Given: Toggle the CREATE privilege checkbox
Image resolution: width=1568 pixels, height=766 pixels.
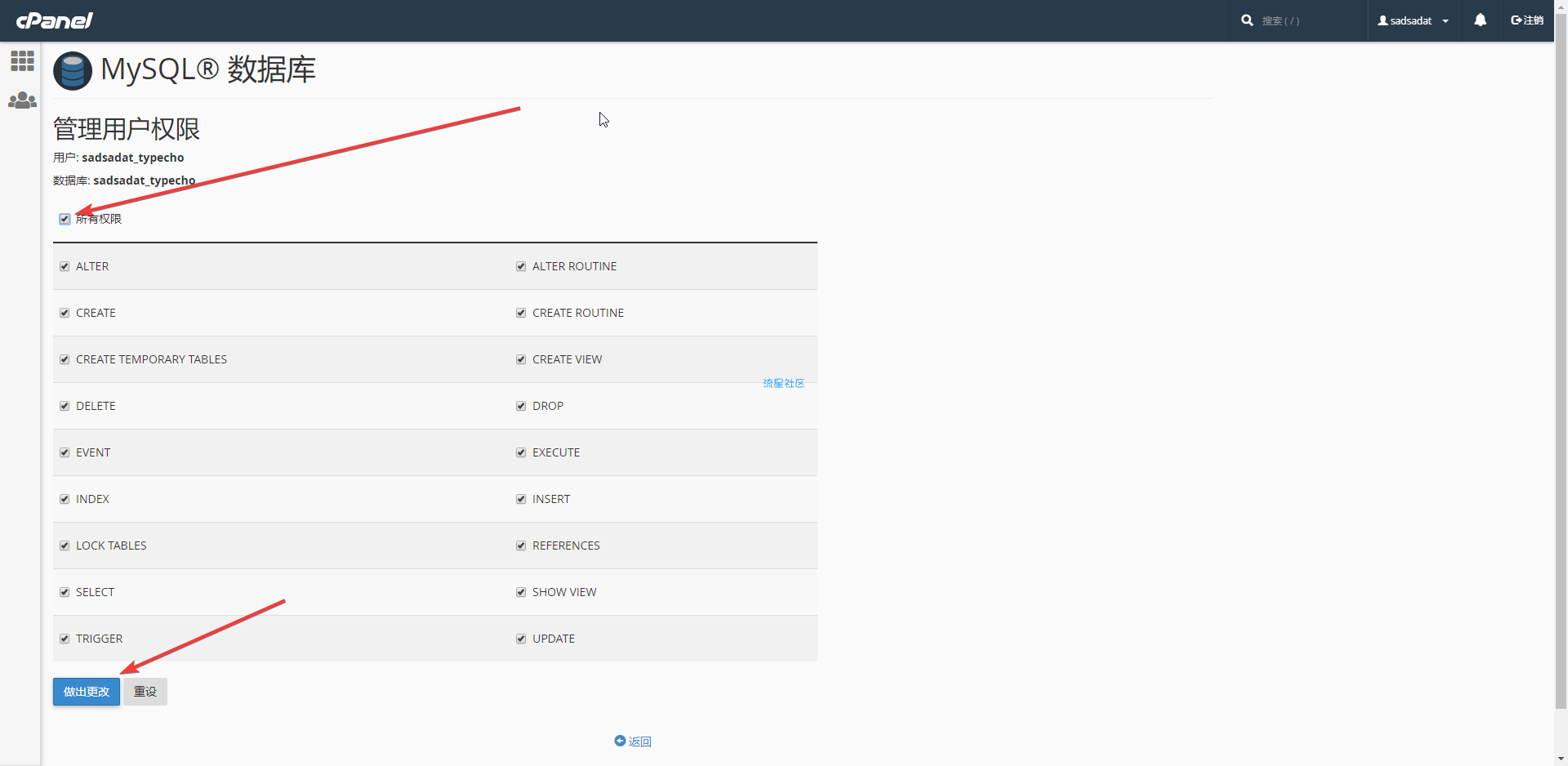Looking at the screenshot, I should coord(65,313).
